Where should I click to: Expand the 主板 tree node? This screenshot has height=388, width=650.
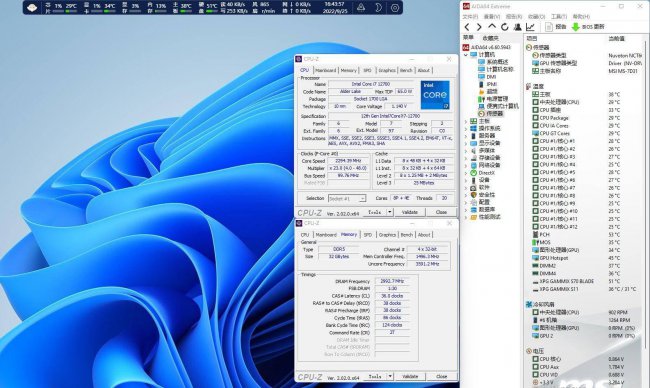tap(466, 121)
